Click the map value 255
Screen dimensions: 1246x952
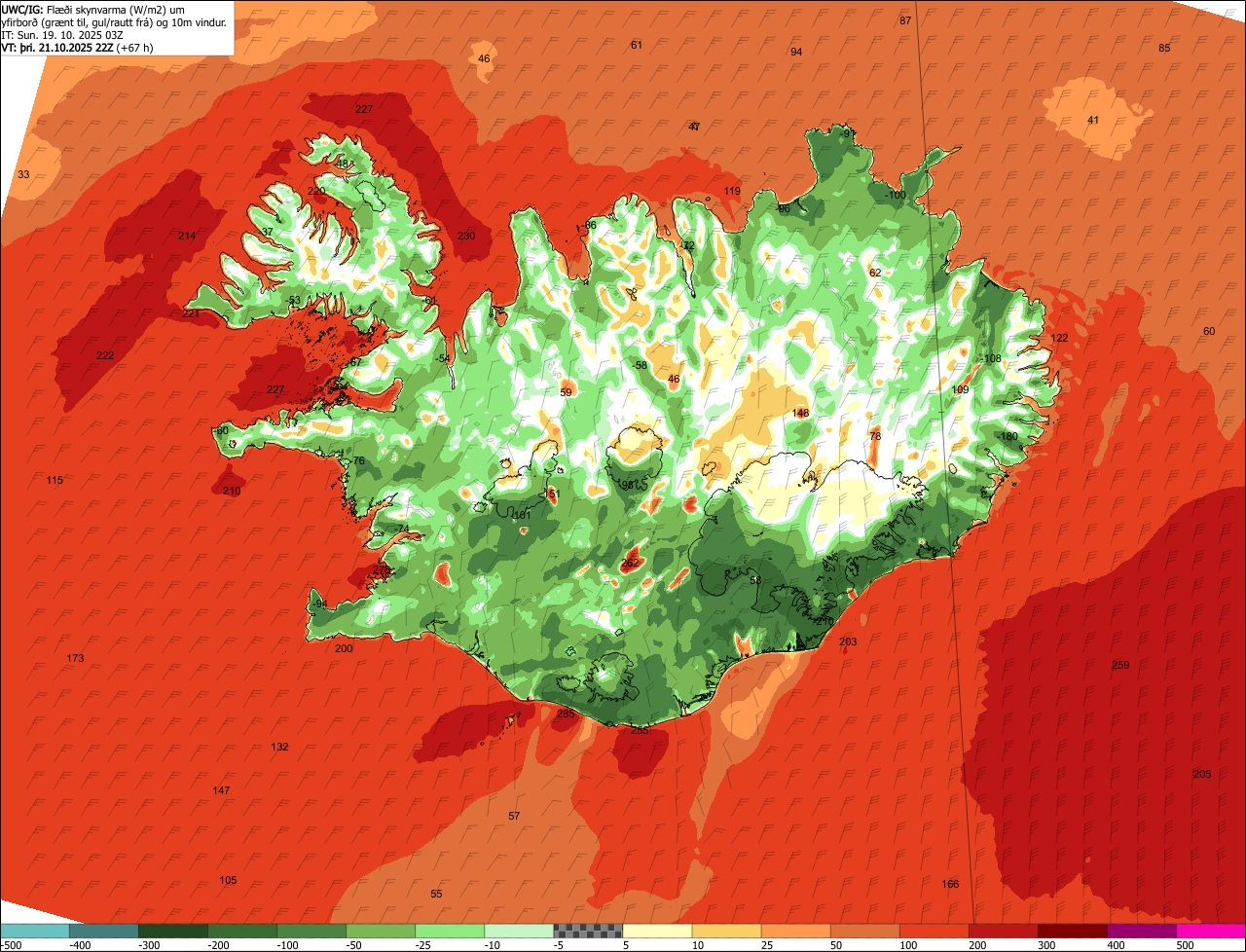[x=640, y=730]
